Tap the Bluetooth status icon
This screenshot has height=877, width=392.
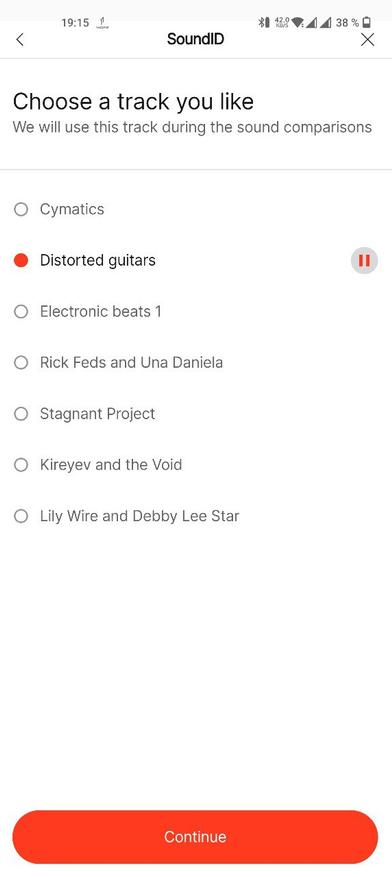[x=264, y=22]
